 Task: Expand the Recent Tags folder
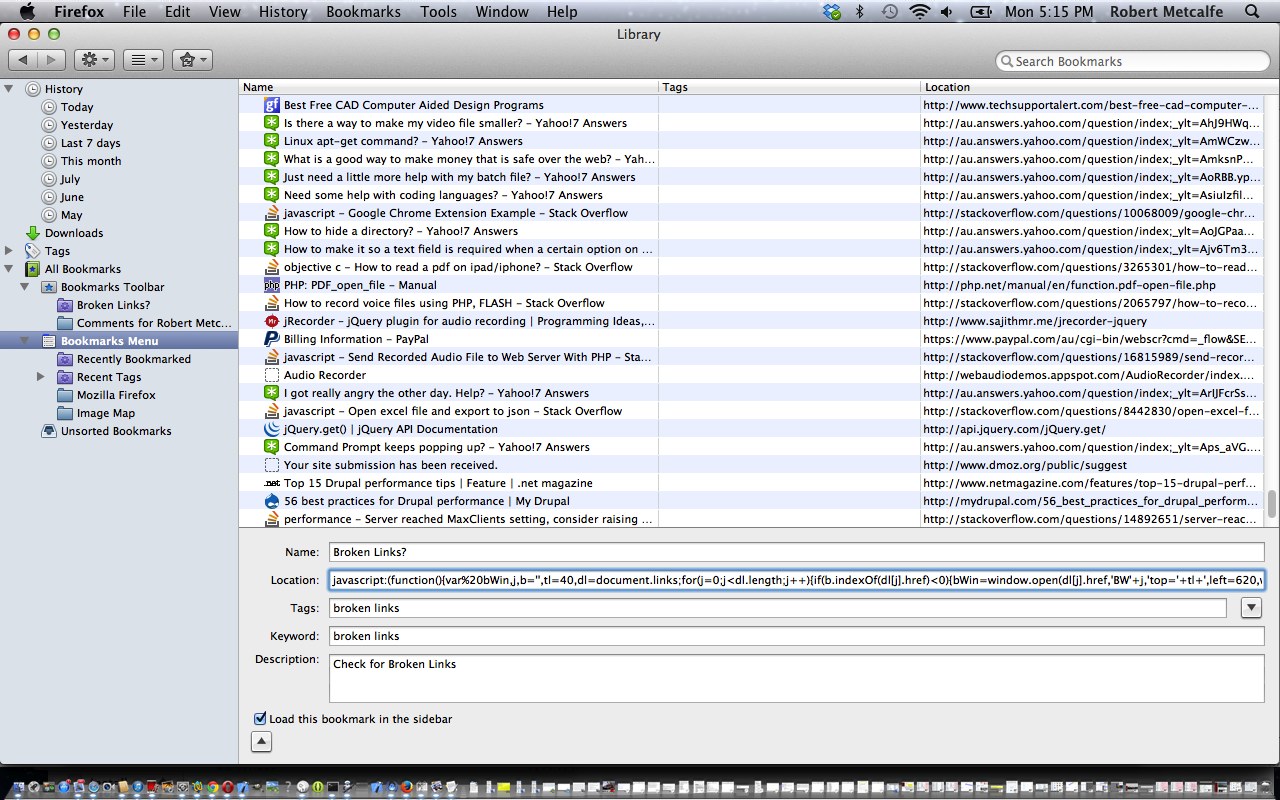tap(41, 377)
